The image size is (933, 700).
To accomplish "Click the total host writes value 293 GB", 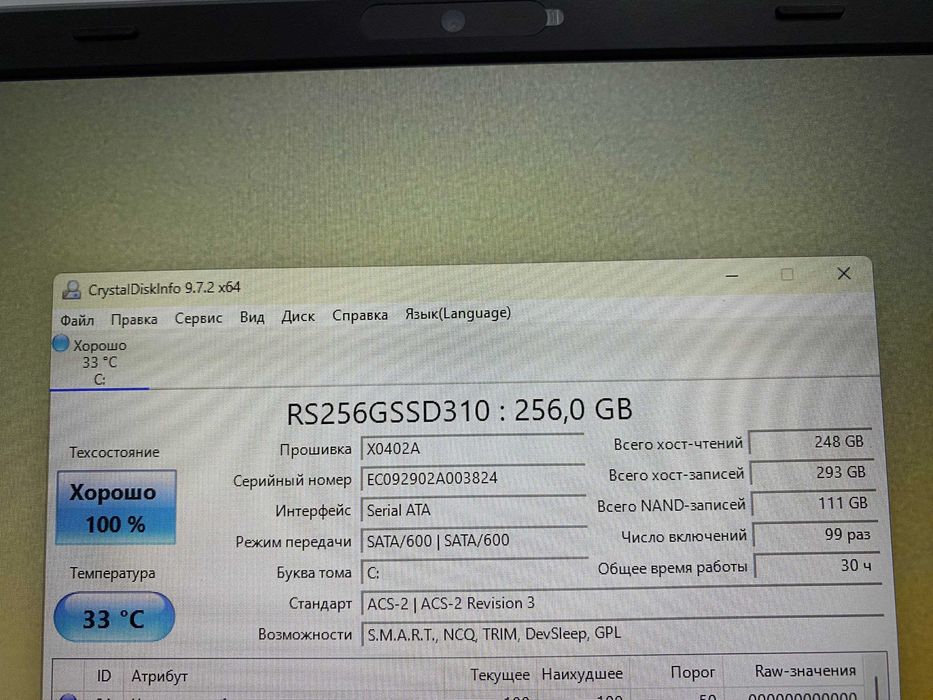I will (x=812, y=473).
